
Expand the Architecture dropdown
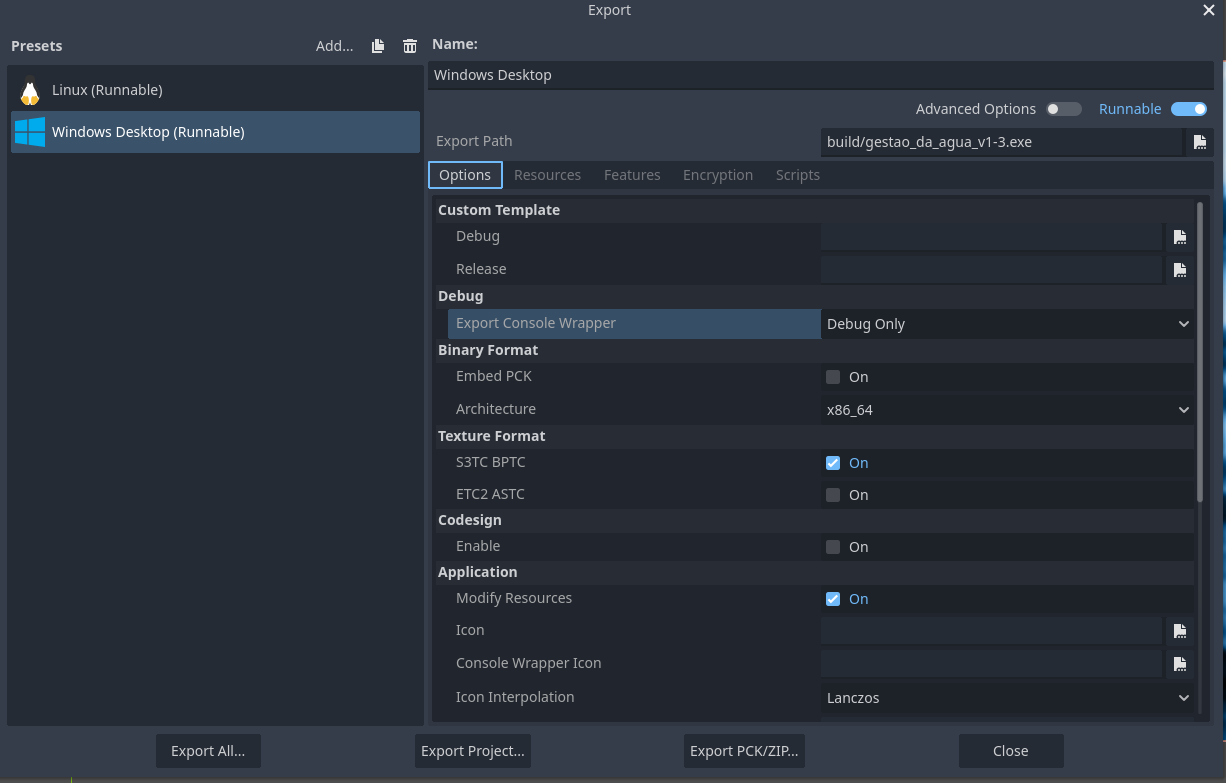click(x=1007, y=410)
